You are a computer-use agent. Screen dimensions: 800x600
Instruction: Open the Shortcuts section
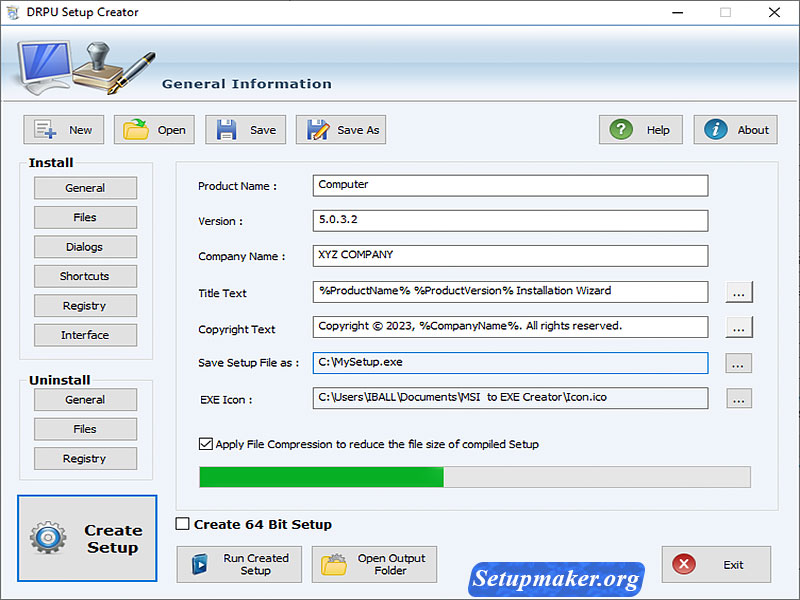point(85,276)
